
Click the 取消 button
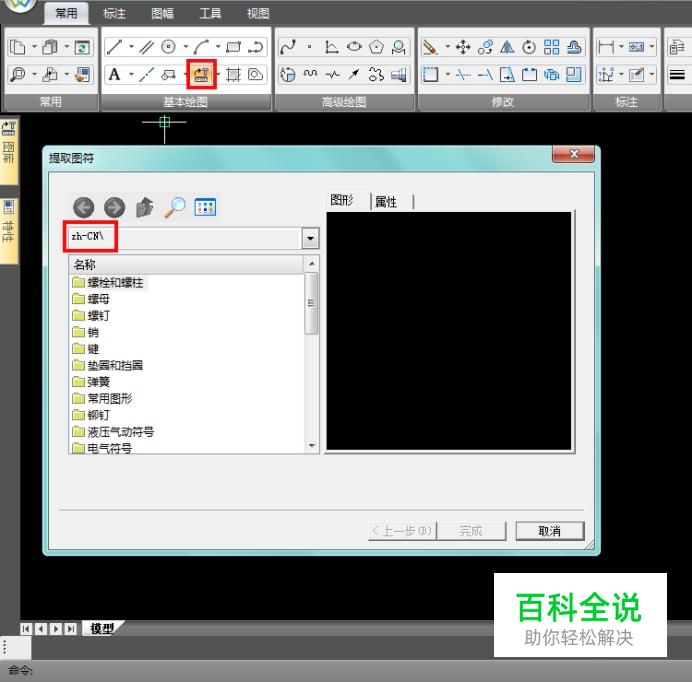tap(550, 531)
